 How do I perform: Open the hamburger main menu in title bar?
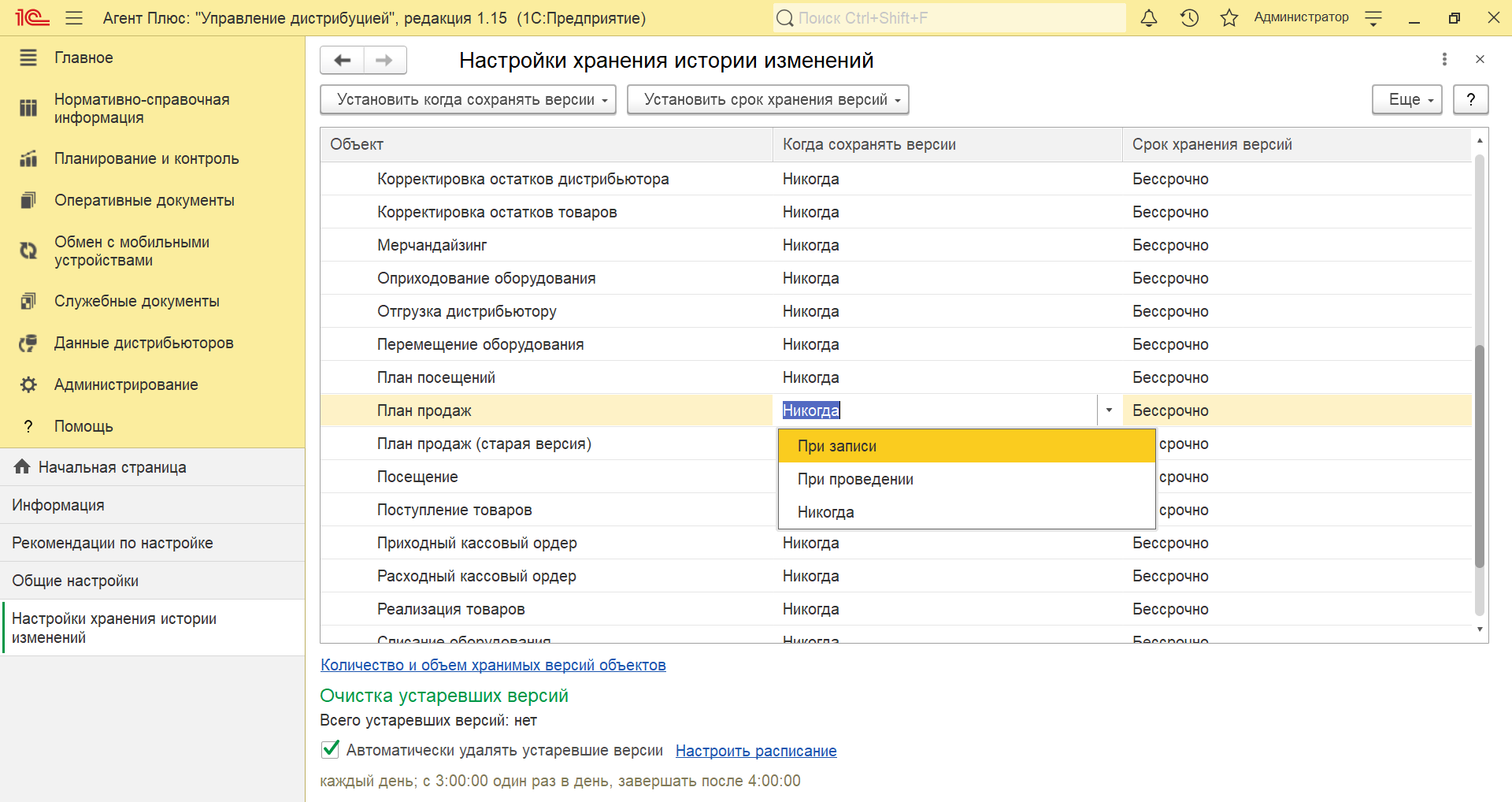(x=74, y=17)
